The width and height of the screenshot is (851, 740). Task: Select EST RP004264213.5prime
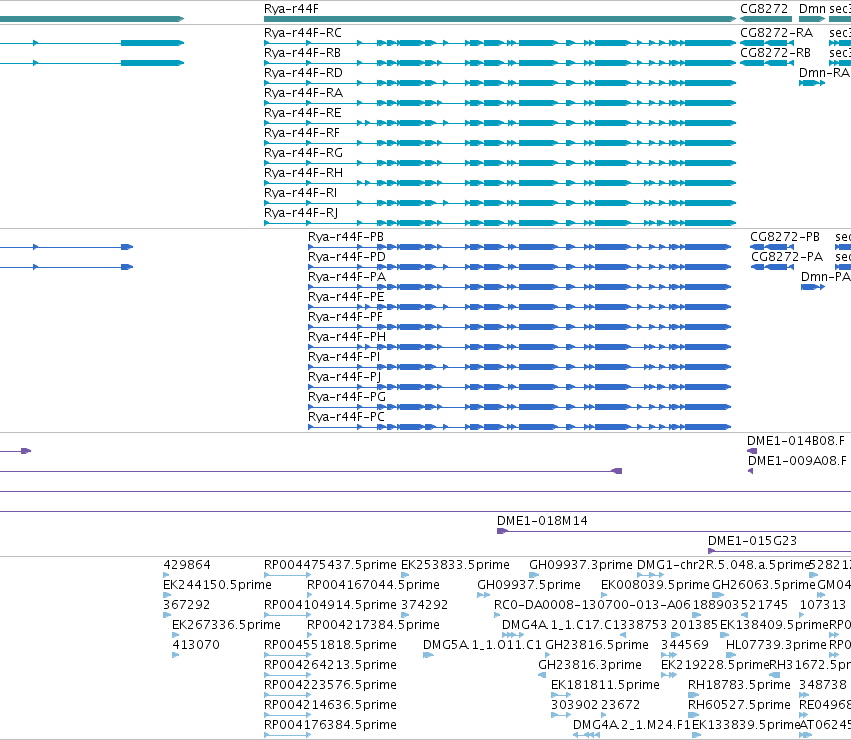[x=330, y=666]
